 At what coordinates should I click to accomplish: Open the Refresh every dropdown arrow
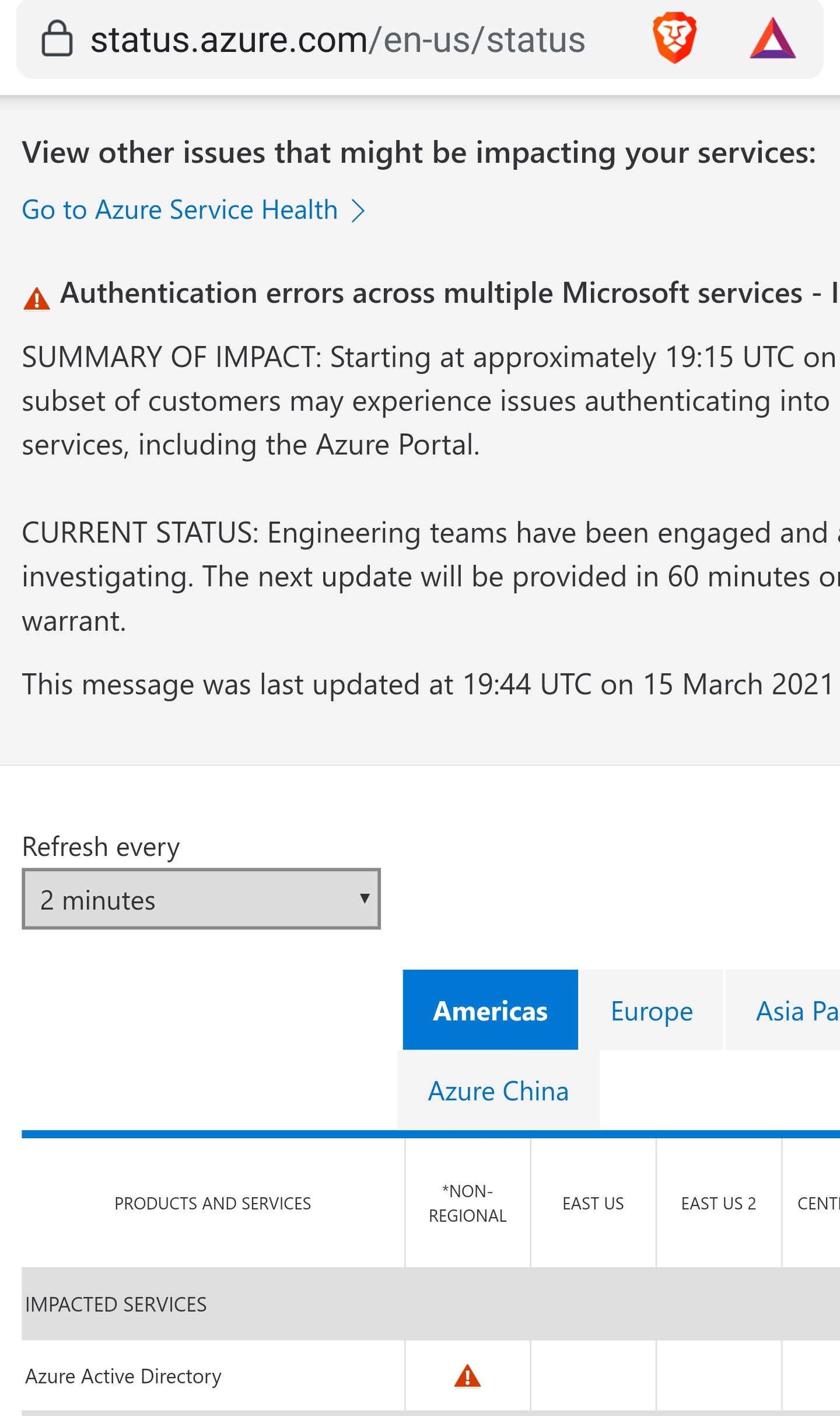coord(365,898)
